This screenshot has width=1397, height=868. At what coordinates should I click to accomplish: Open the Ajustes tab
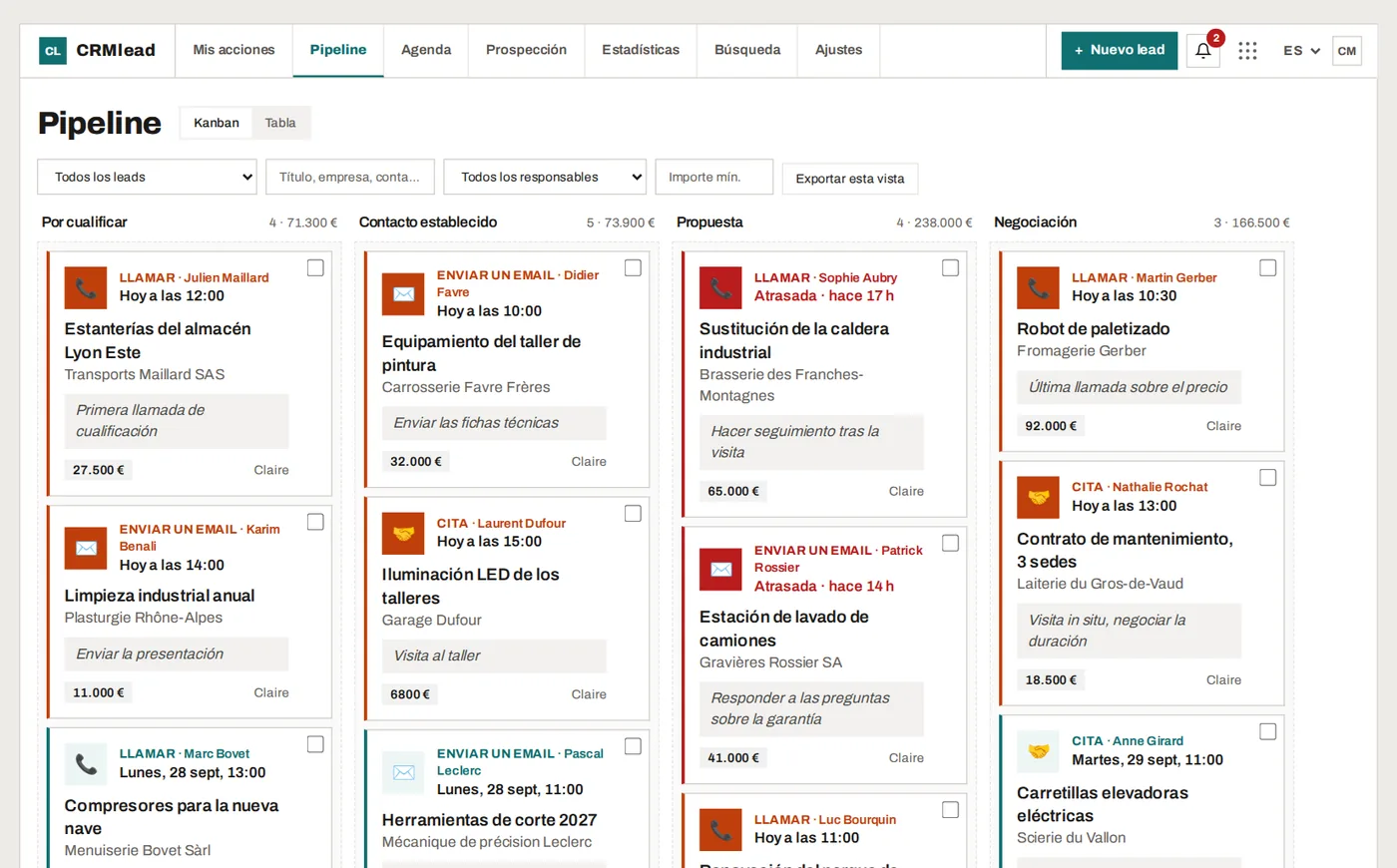(x=838, y=50)
